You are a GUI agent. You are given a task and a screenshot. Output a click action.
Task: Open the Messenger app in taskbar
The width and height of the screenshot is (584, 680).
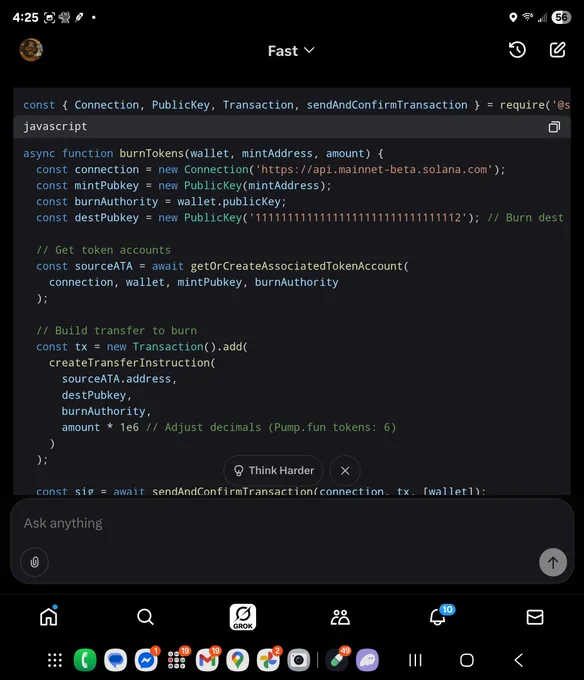click(146, 660)
